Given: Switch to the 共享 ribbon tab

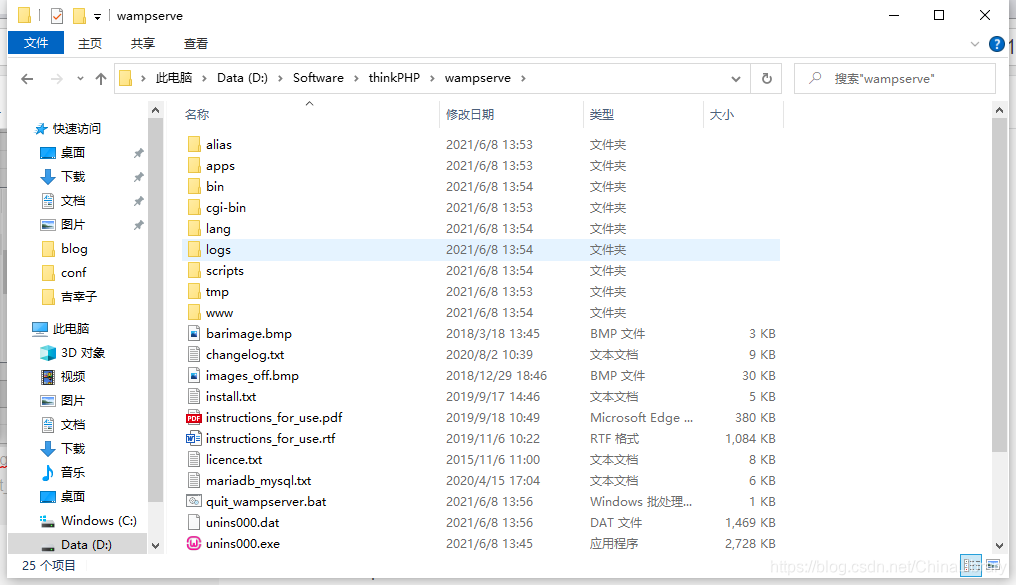Looking at the screenshot, I should coord(143,43).
